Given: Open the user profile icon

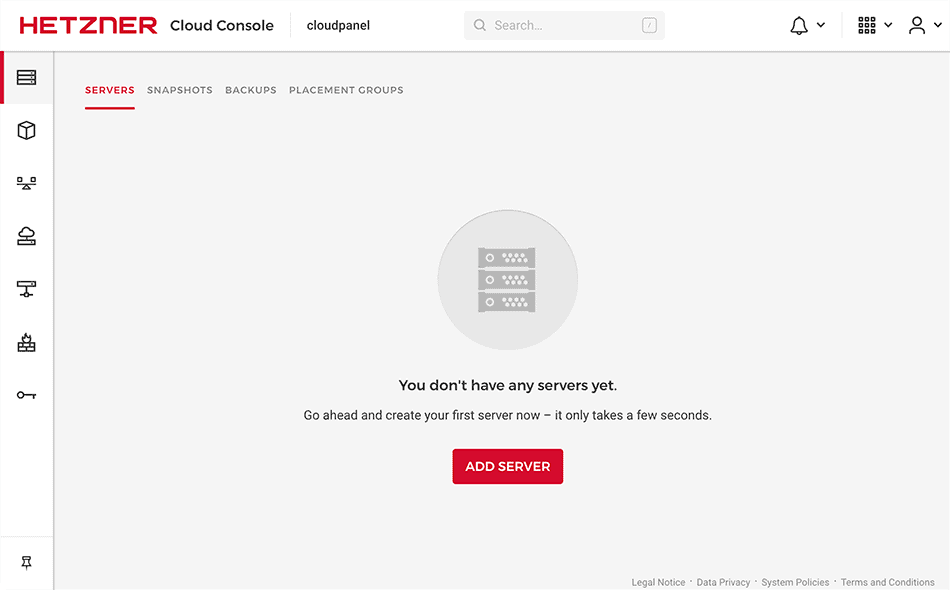Looking at the screenshot, I should point(916,24).
